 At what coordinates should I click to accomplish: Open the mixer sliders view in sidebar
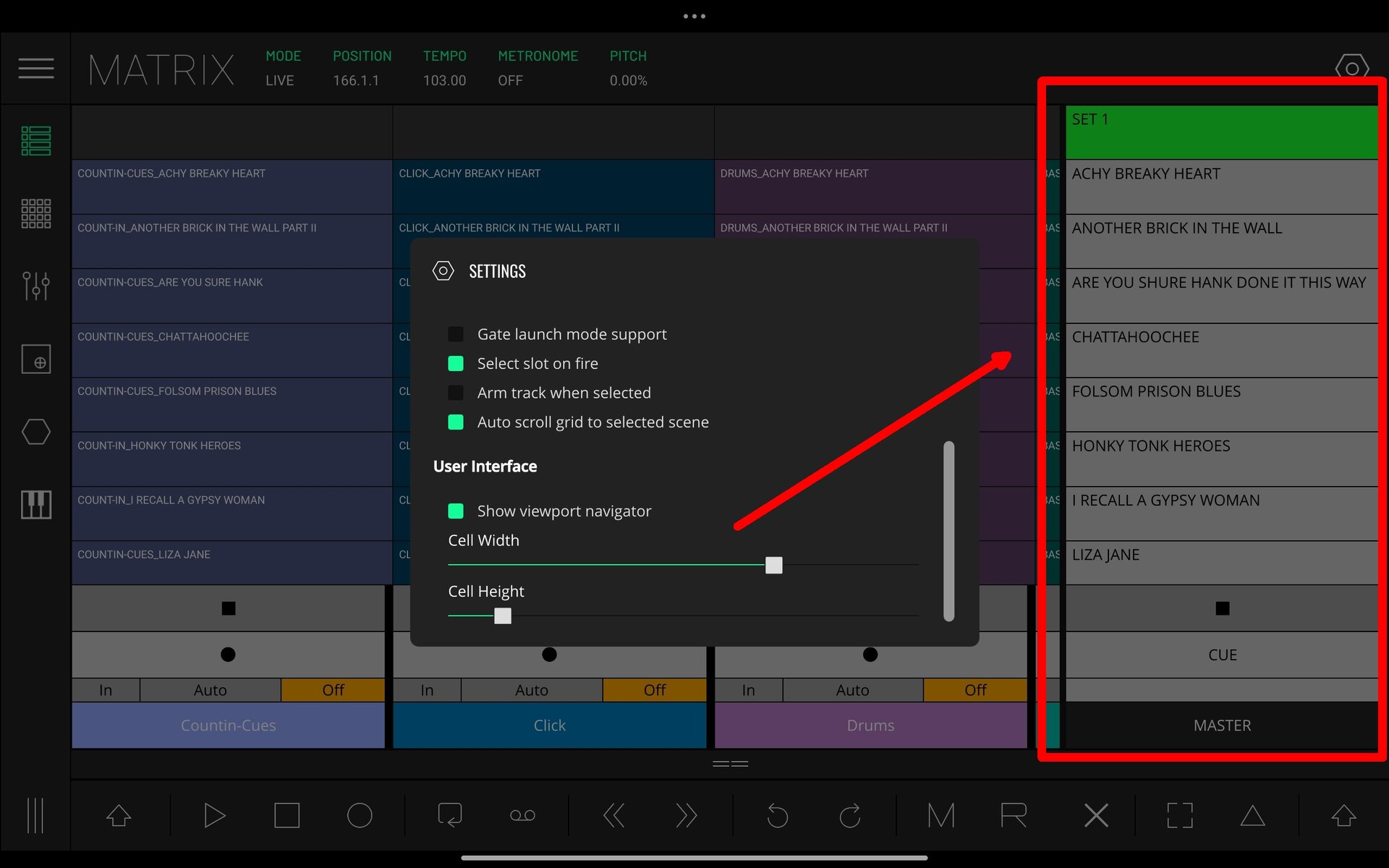[36, 286]
